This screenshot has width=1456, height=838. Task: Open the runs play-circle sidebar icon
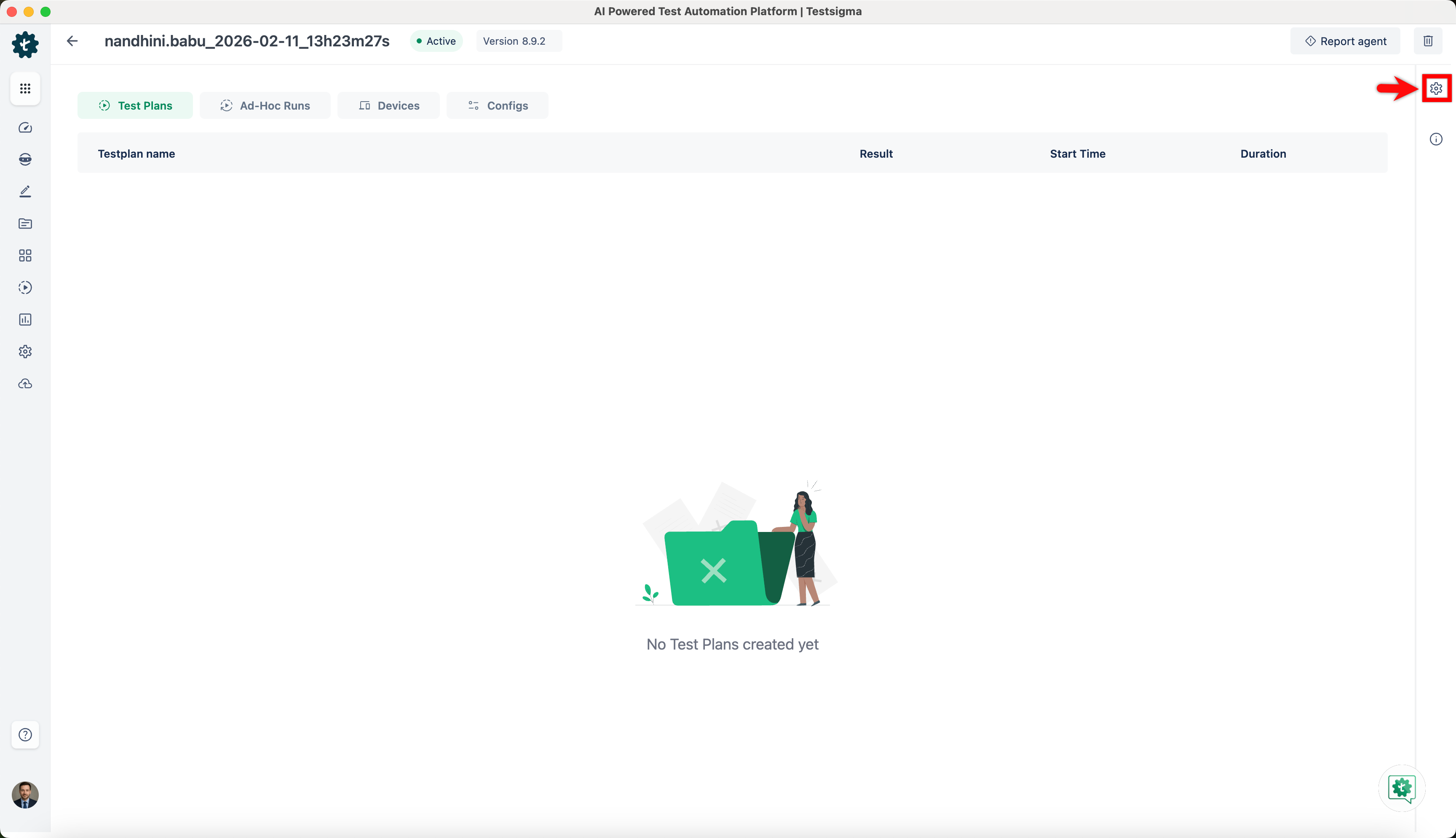point(25,288)
